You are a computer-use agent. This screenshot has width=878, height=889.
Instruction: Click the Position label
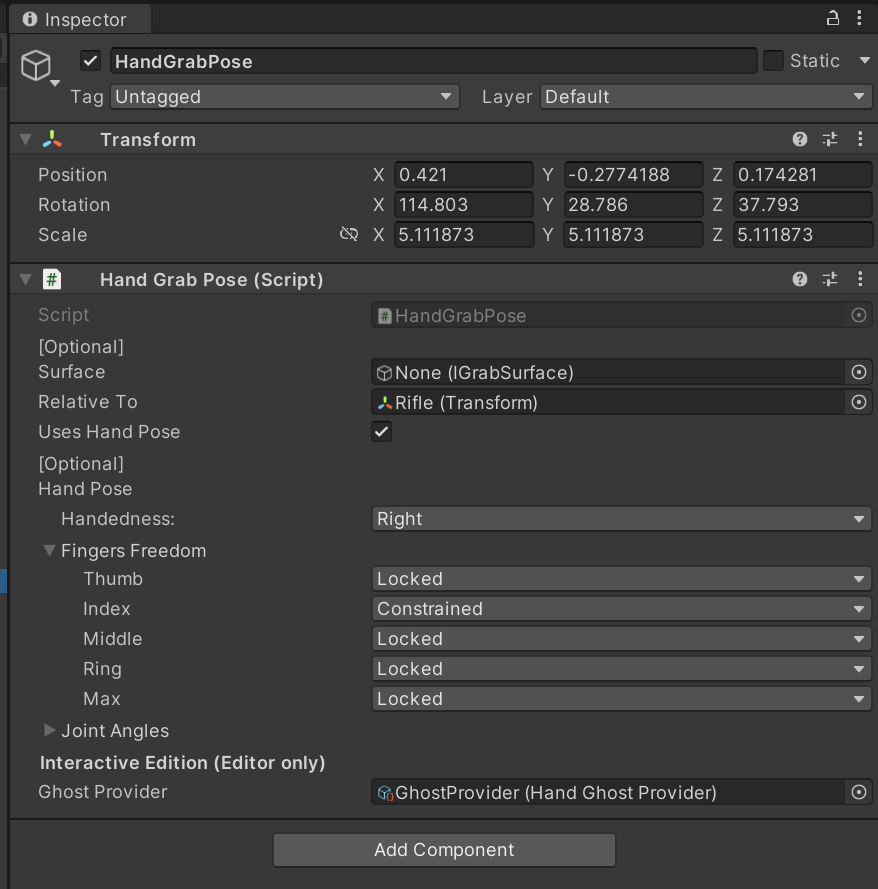[x=73, y=175]
